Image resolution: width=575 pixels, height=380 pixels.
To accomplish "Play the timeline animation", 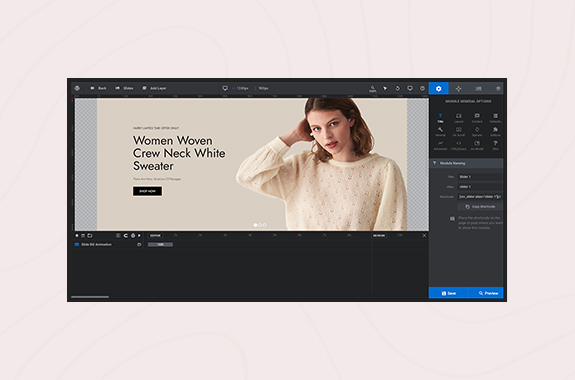I will [x=139, y=235].
